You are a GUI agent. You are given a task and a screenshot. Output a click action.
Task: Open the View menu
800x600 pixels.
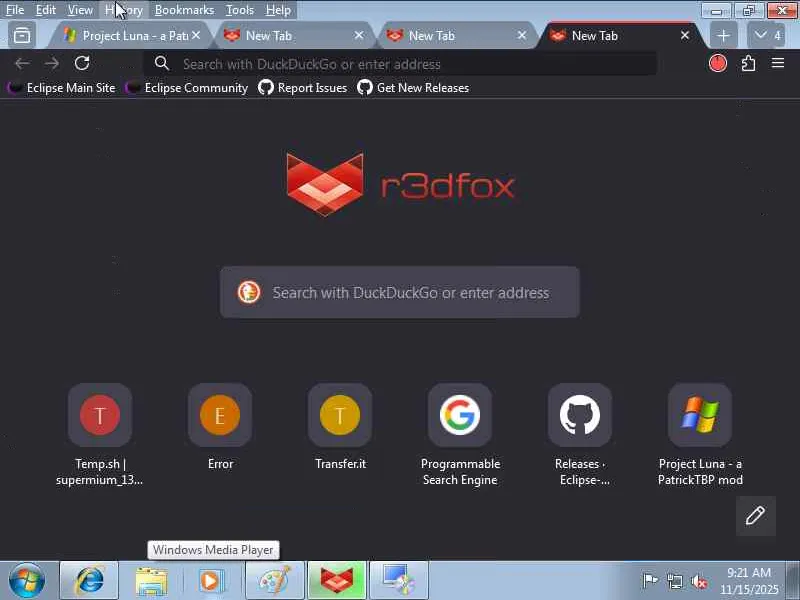click(x=80, y=10)
